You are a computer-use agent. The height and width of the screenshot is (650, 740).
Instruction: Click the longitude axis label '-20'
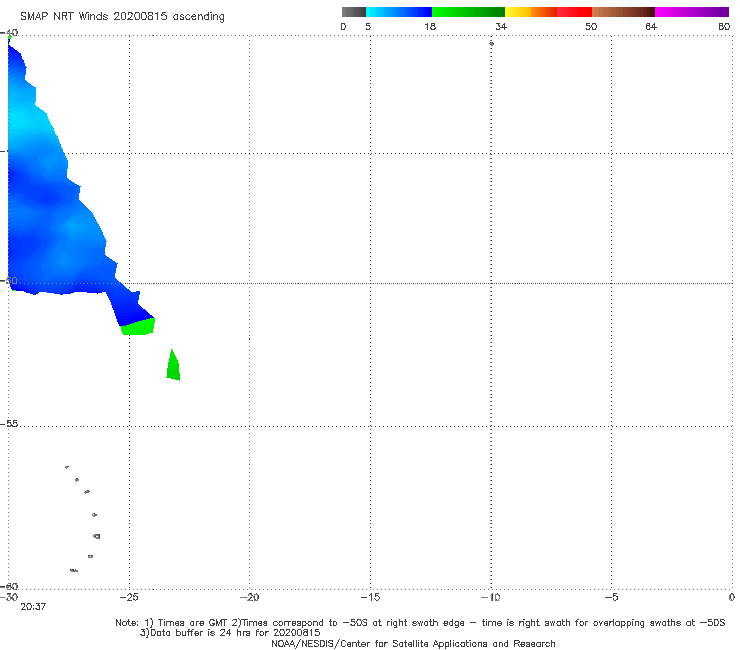249,598
